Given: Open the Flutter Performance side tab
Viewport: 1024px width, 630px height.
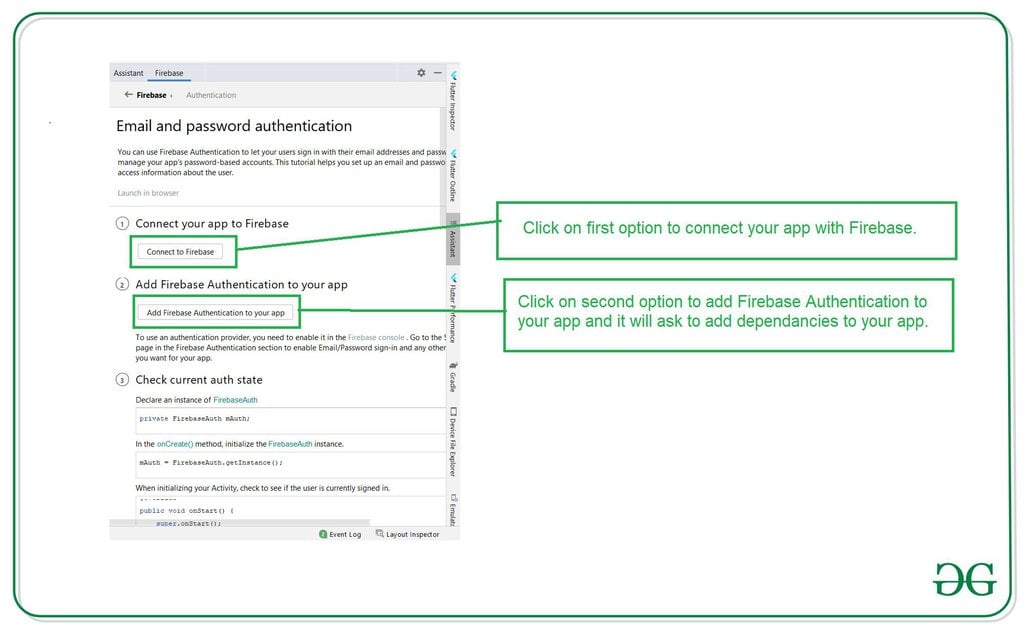Looking at the screenshot, I should tap(453, 308).
